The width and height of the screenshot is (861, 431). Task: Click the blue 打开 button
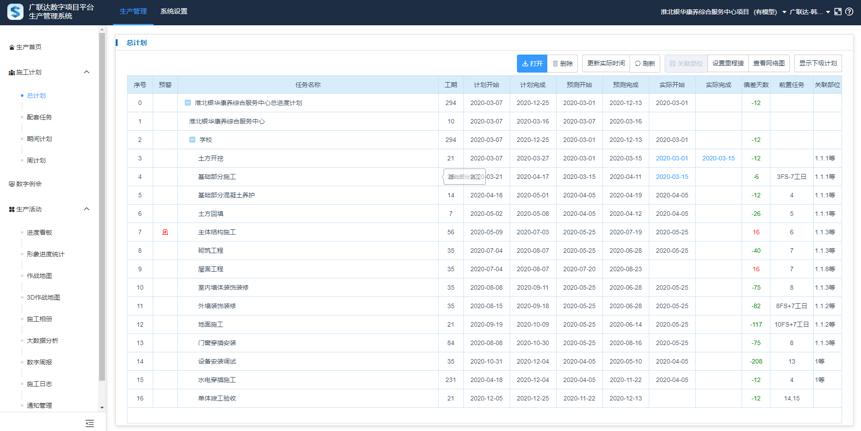click(x=532, y=64)
